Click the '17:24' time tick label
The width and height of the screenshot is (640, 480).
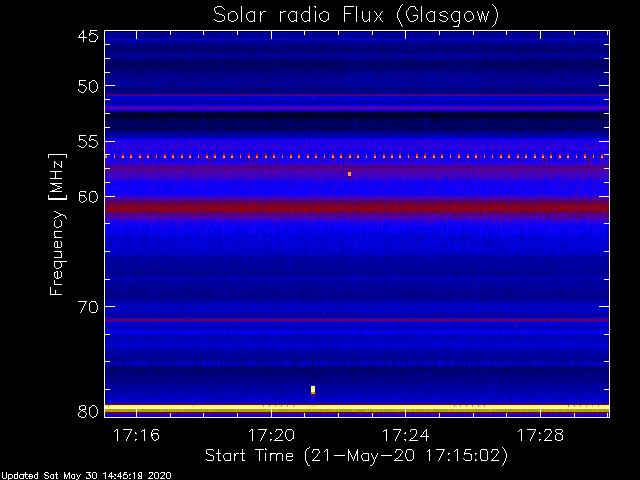click(405, 435)
